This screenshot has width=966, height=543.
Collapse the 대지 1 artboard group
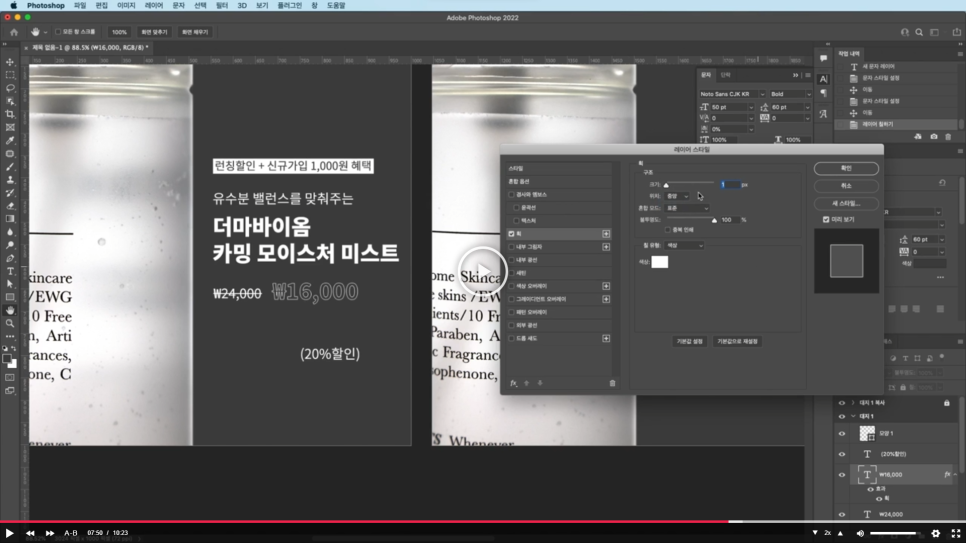[x=853, y=417]
